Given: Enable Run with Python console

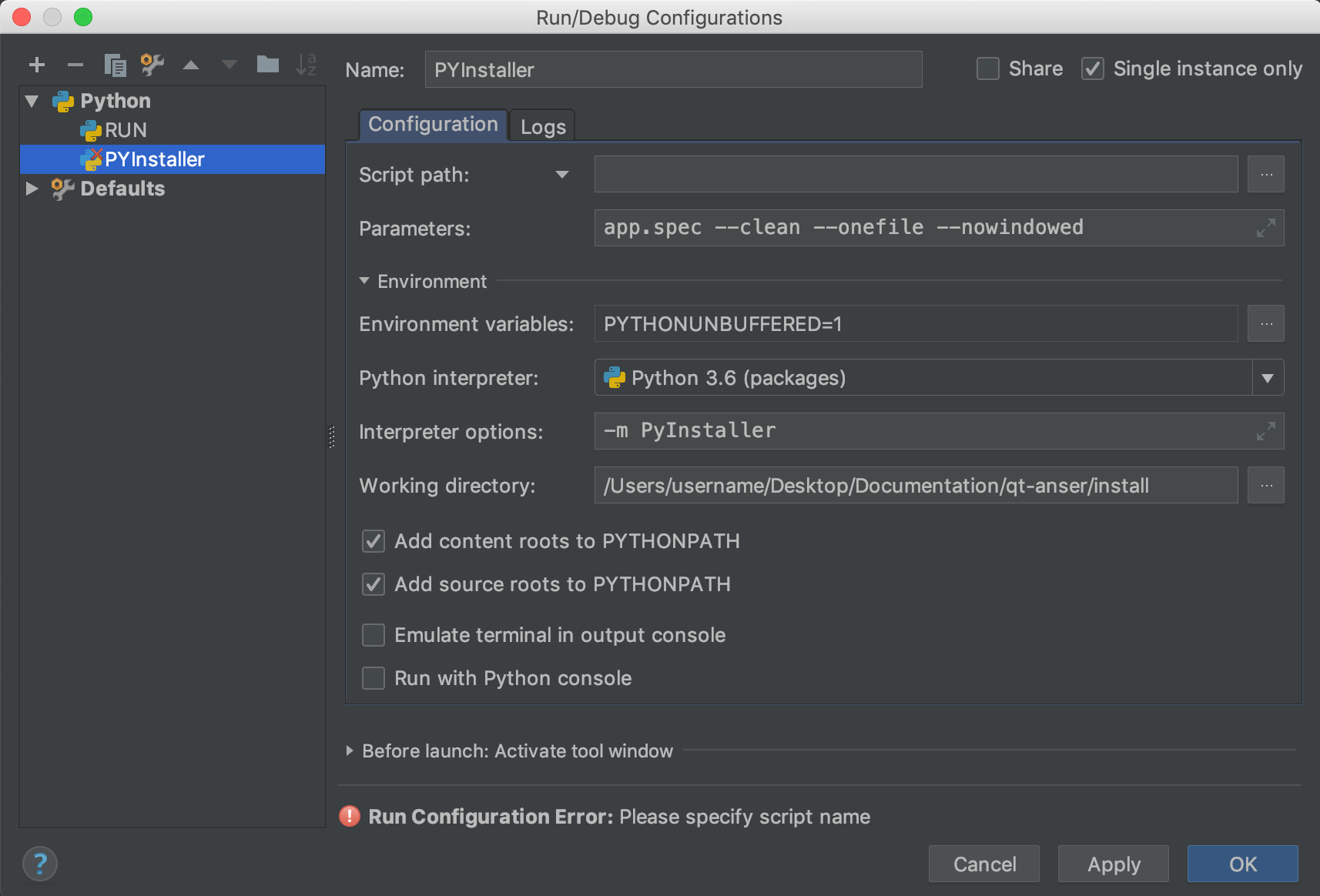Looking at the screenshot, I should click(374, 678).
